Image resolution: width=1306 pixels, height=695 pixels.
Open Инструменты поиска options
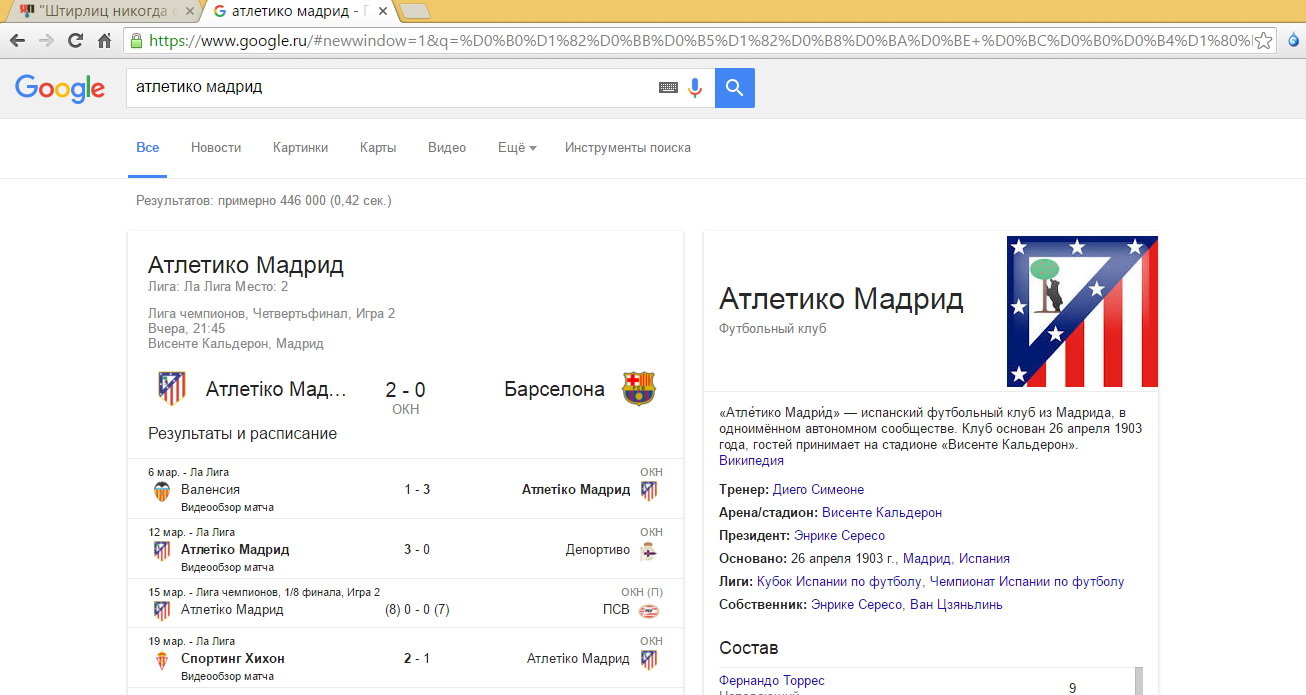tap(628, 147)
